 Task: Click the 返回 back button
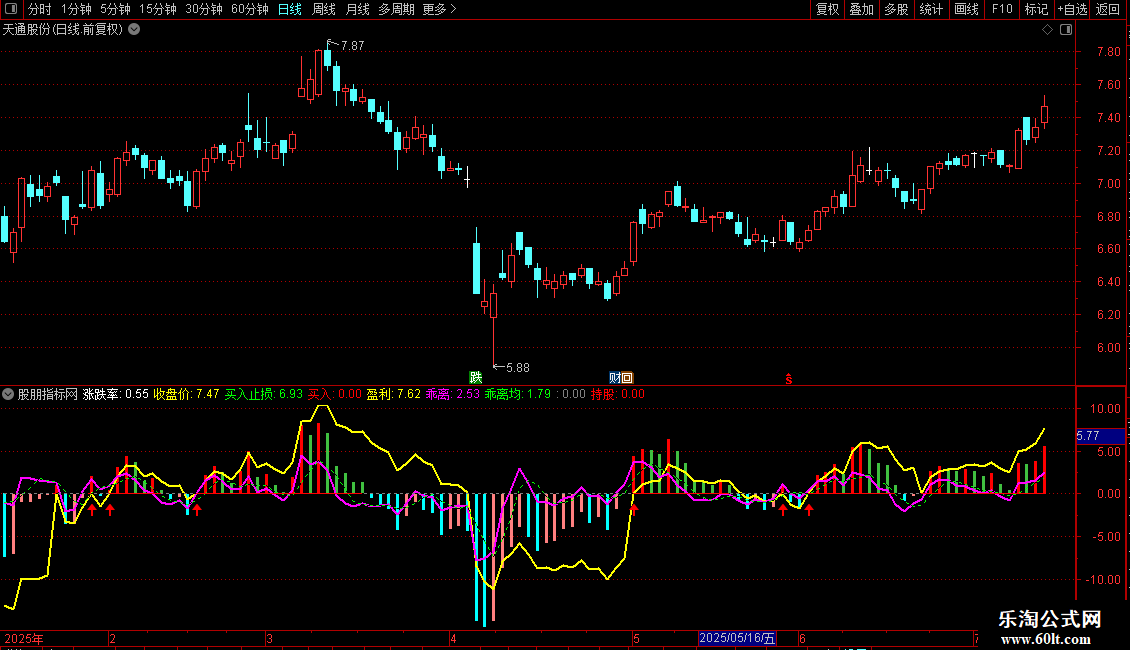coord(1108,9)
